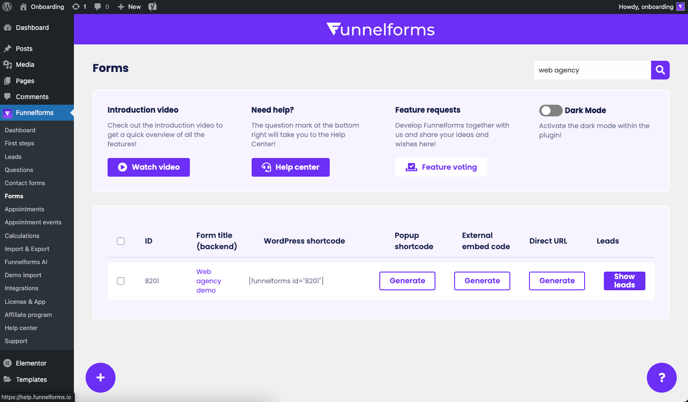The image size is (688, 402).
Task: Click the magnifier search button
Action: click(660, 70)
